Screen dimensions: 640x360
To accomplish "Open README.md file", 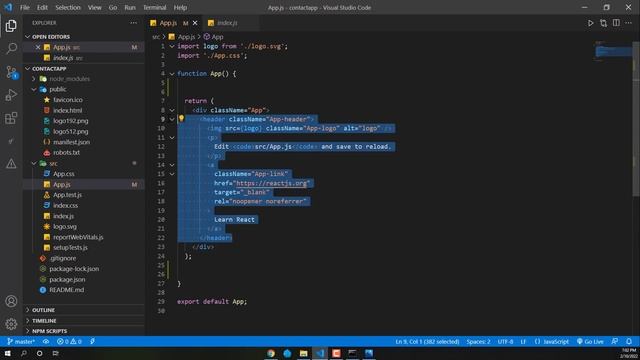I will (67, 290).
